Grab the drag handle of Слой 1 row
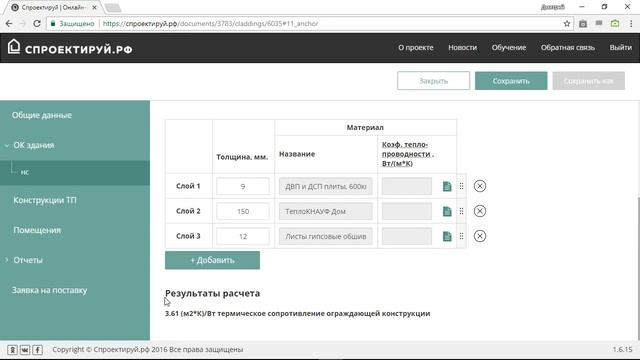640x360 pixels. click(x=461, y=186)
